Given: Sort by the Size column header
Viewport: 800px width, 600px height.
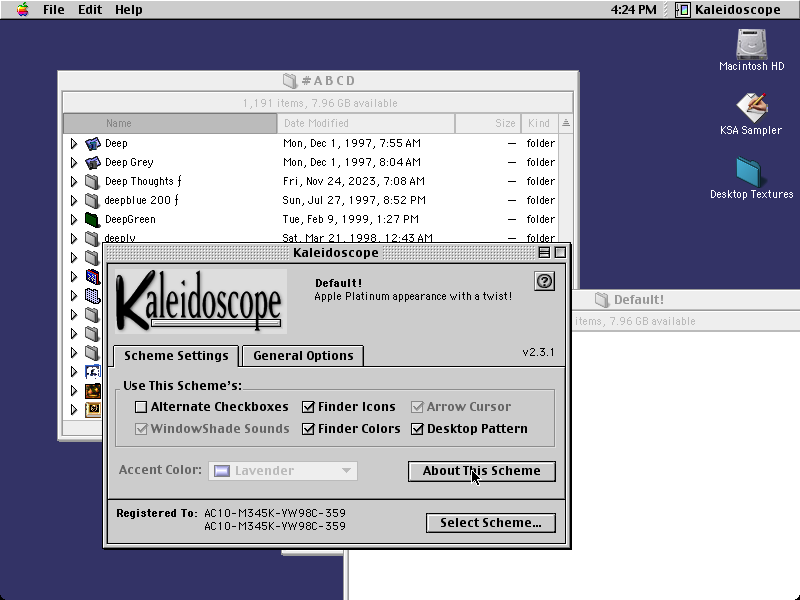Looking at the screenshot, I should (488, 123).
